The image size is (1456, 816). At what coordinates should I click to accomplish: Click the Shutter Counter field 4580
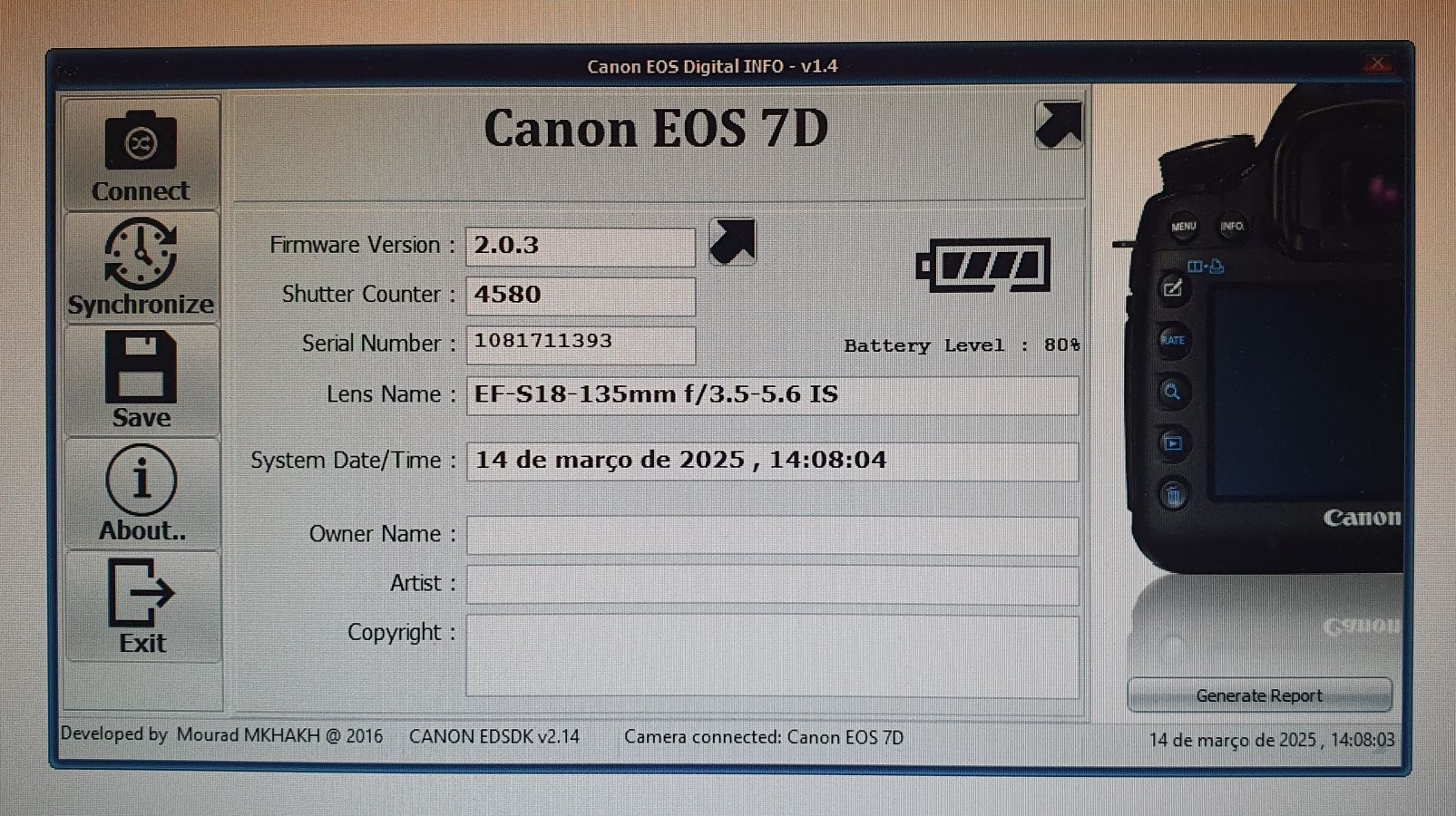[x=581, y=296]
